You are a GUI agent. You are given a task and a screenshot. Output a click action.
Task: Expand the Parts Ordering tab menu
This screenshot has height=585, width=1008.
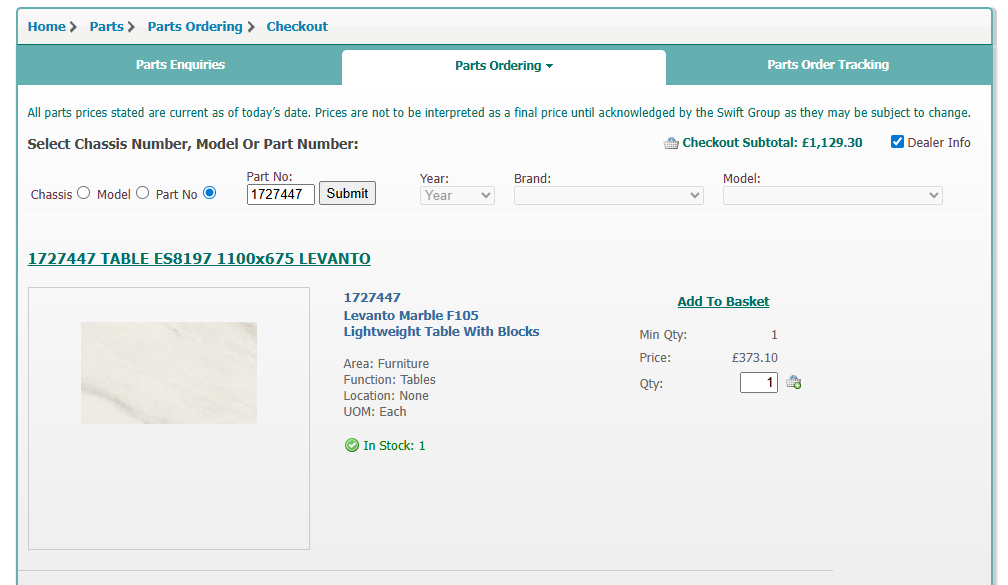point(504,66)
